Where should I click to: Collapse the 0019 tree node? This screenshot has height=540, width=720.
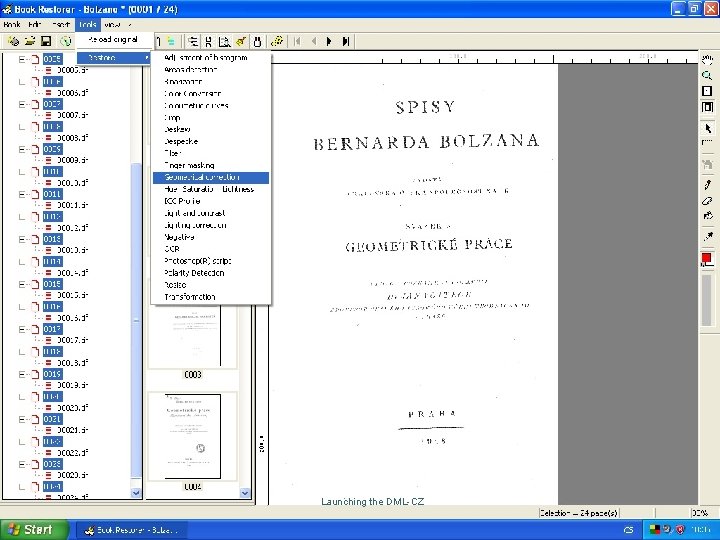(x=22, y=374)
